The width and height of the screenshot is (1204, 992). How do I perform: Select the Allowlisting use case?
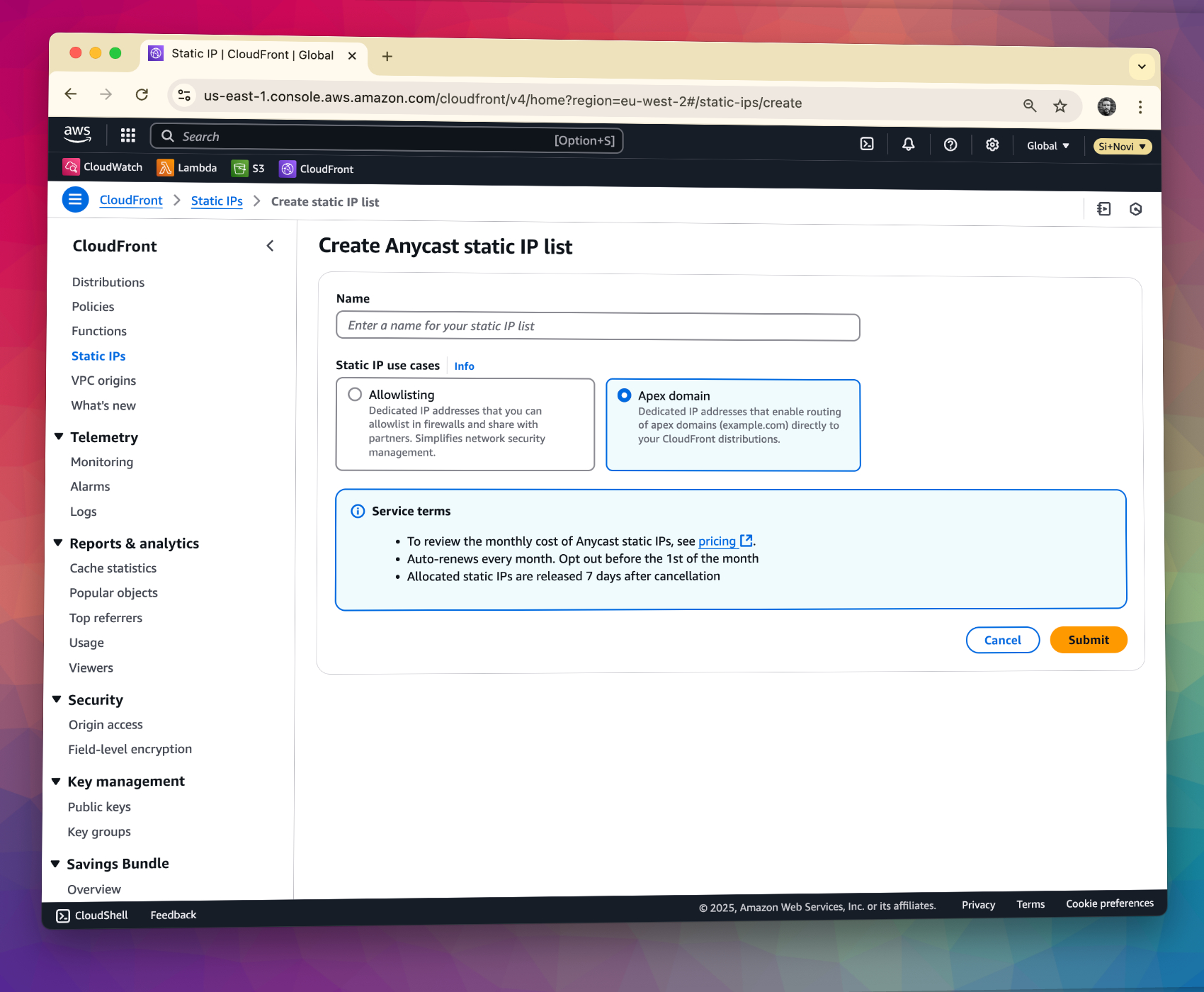tap(355, 395)
